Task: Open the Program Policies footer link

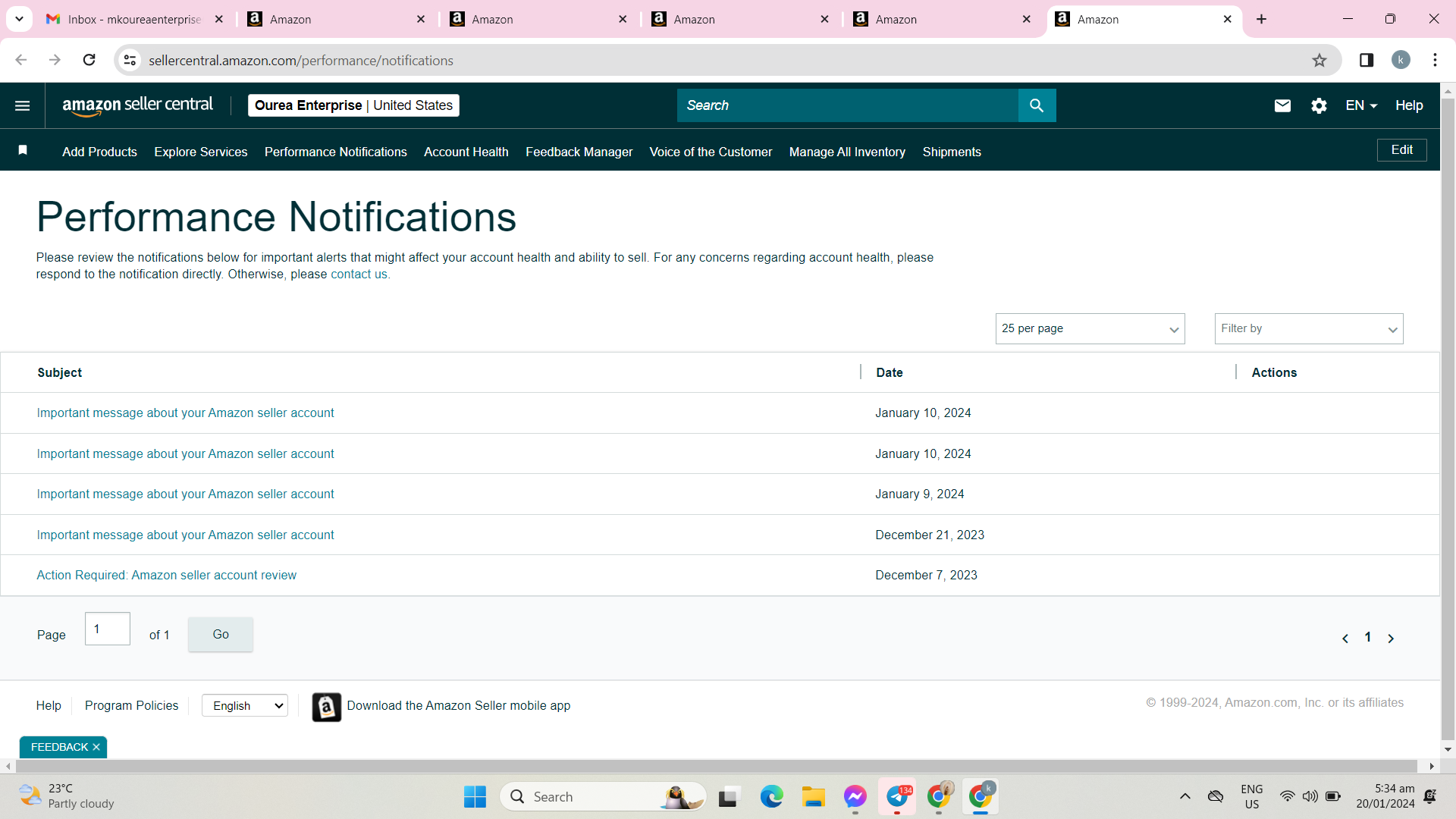Action: (131, 706)
